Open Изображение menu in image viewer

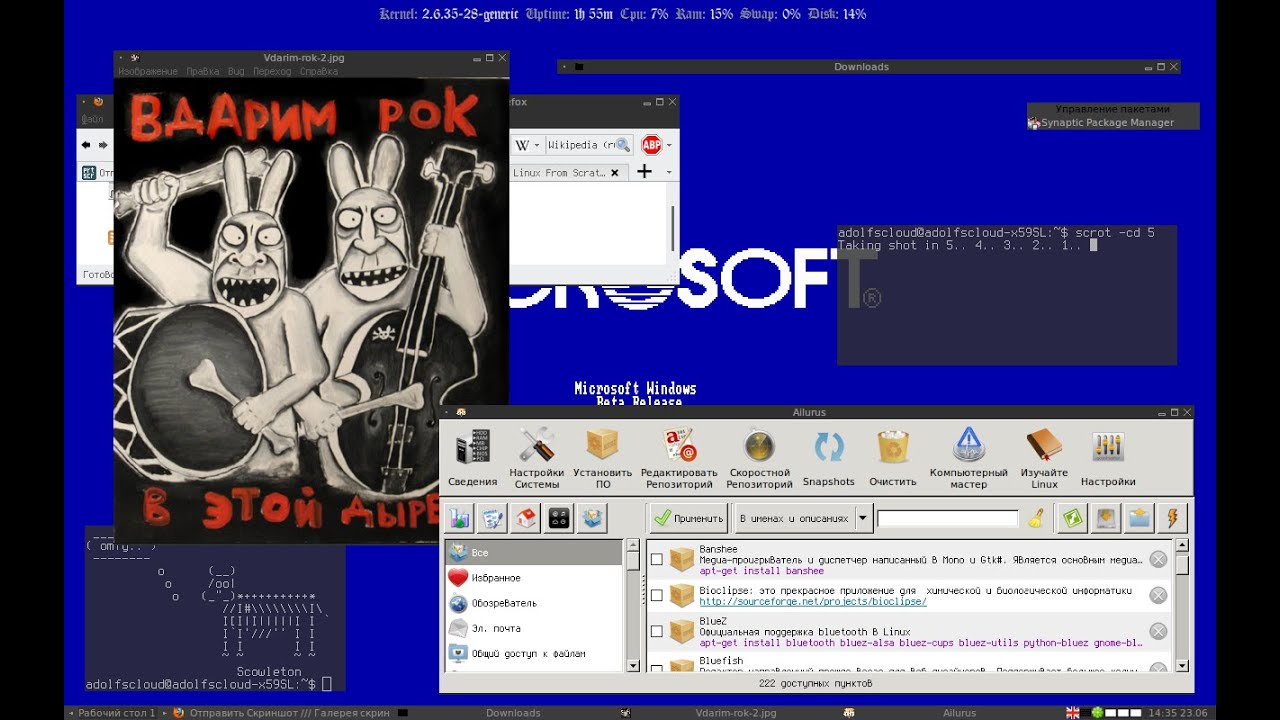tap(147, 72)
